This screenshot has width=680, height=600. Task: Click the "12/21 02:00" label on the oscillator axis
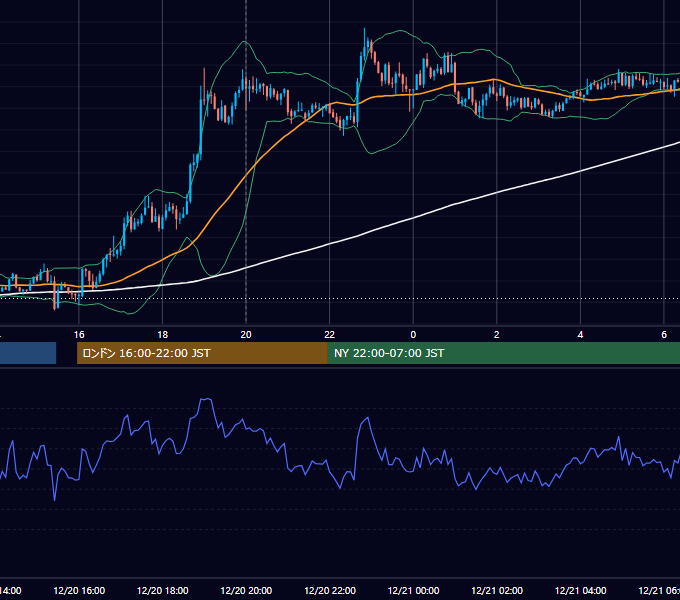click(x=497, y=591)
